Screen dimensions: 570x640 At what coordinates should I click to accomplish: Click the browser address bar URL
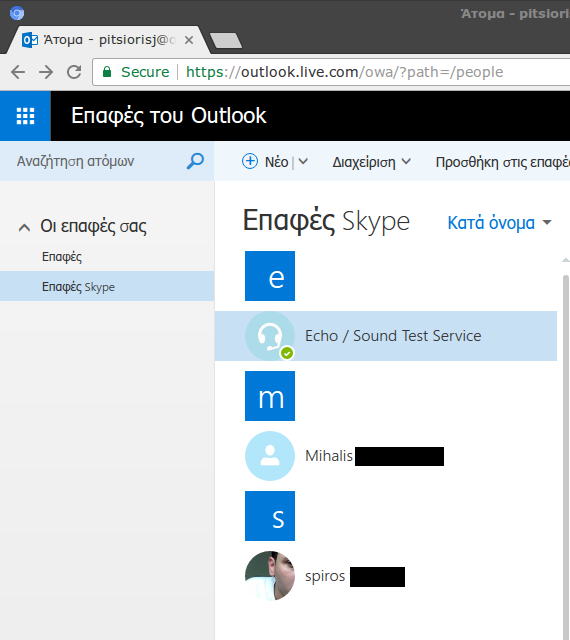click(345, 72)
